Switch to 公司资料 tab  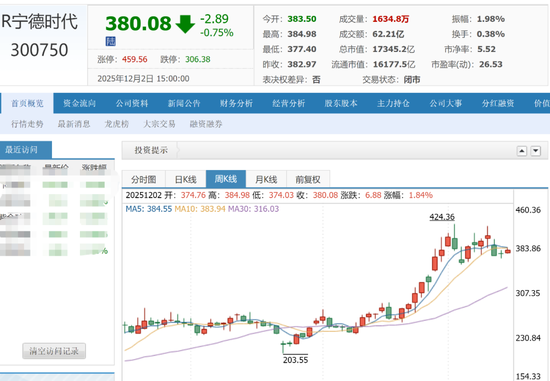(x=132, y=103)
